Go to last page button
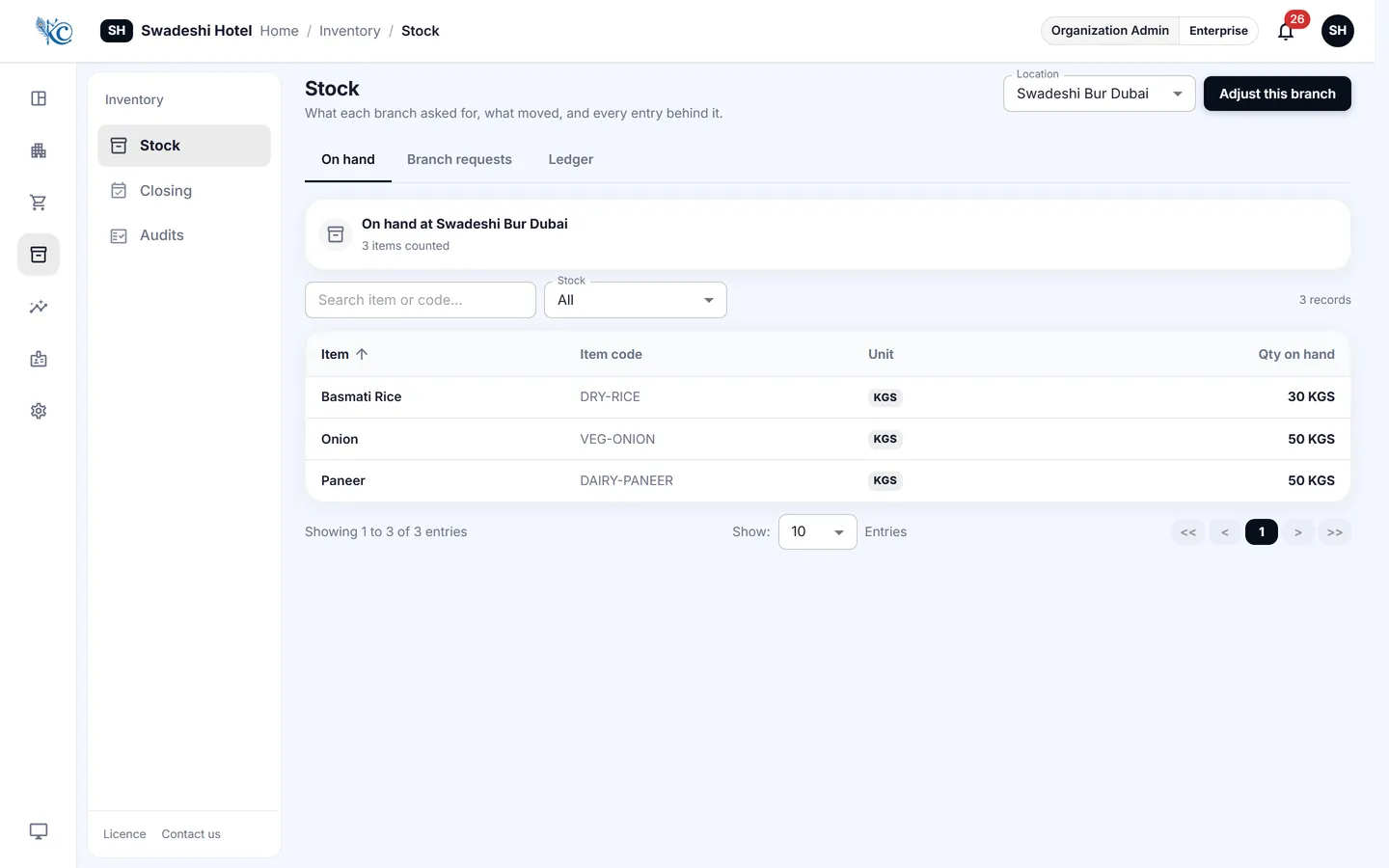 point(1335,532)
